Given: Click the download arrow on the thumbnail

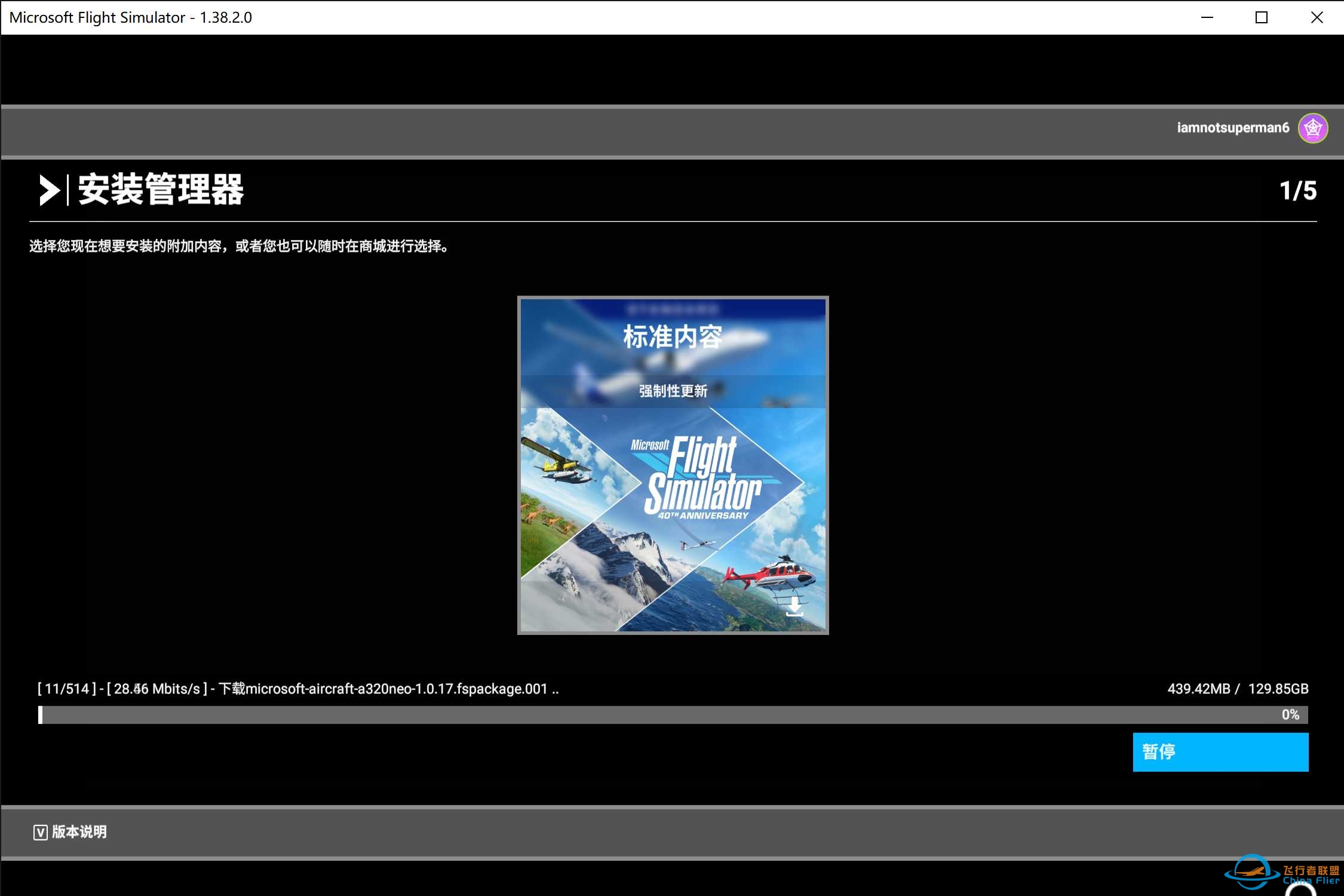Looking at the screenshot, I should (794, 605).
